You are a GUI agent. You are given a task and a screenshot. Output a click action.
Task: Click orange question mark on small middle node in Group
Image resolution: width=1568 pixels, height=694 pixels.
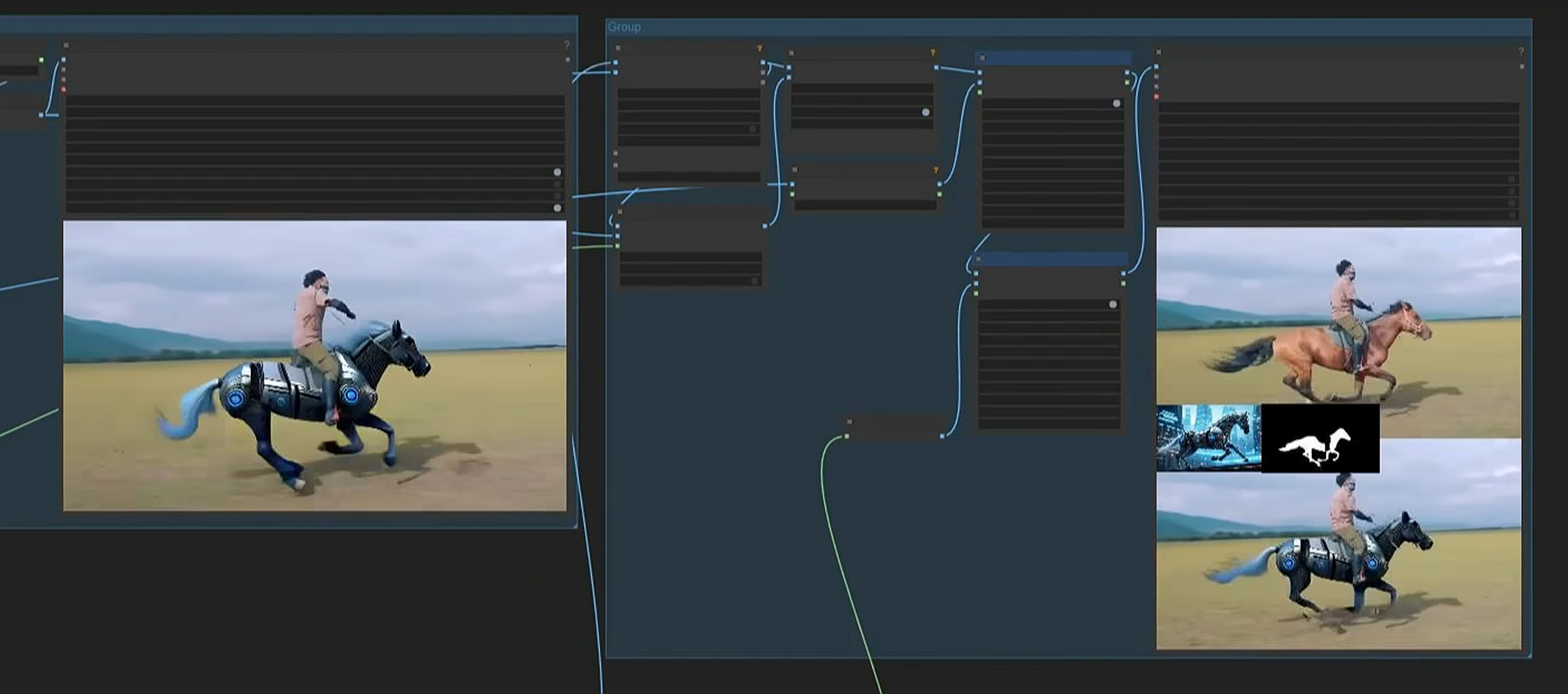(x=935, y=170)
